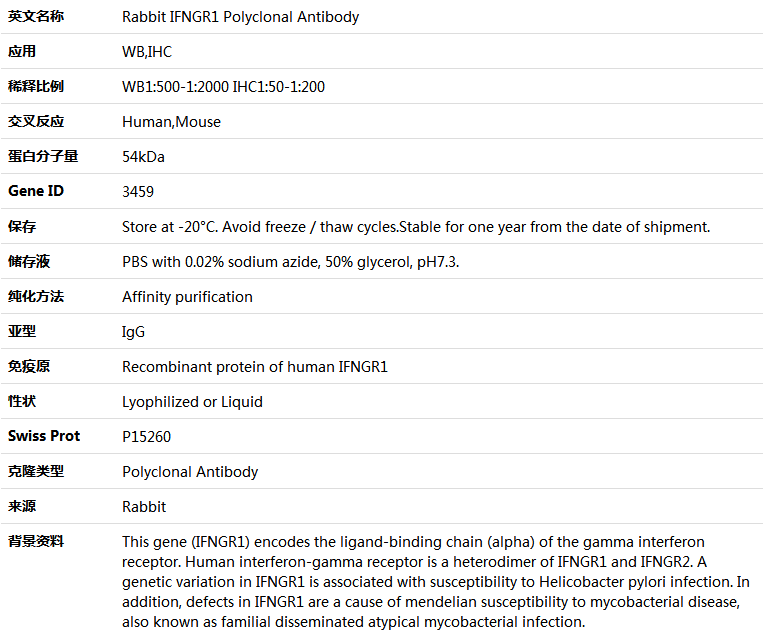Click the Rabbit IFNGR1 Polyclonal Antibody name

pos(240,17)
